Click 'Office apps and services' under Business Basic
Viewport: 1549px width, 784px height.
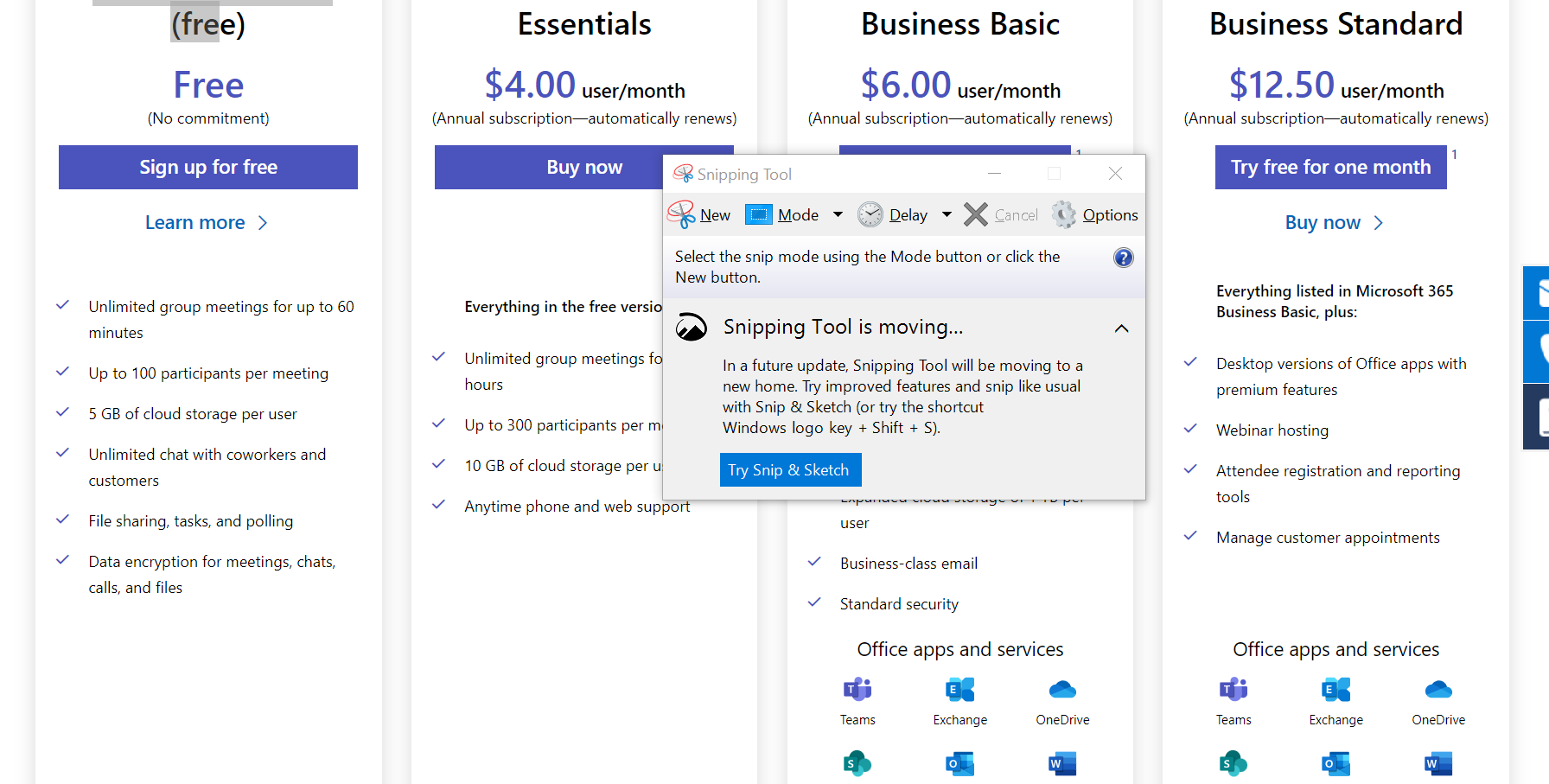pyautogui.click(x=960, y=649)
